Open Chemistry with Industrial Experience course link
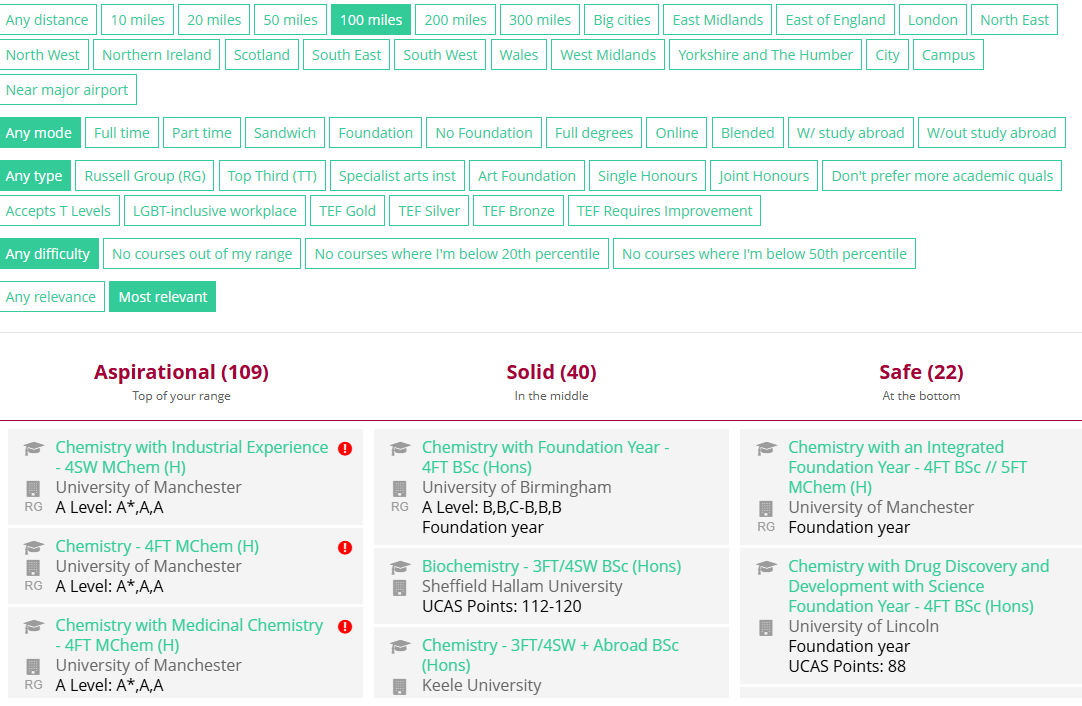The image size is (1082, 706). [x=192, y=457]
